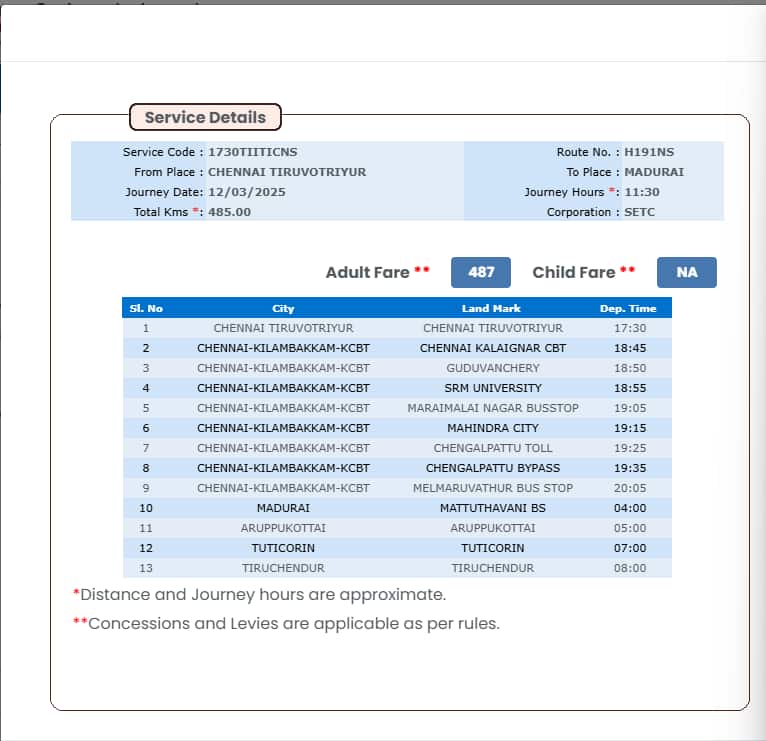Select the Chennai Kalaignar CBT landmark row
766x741 pixels.
(492, 348)
